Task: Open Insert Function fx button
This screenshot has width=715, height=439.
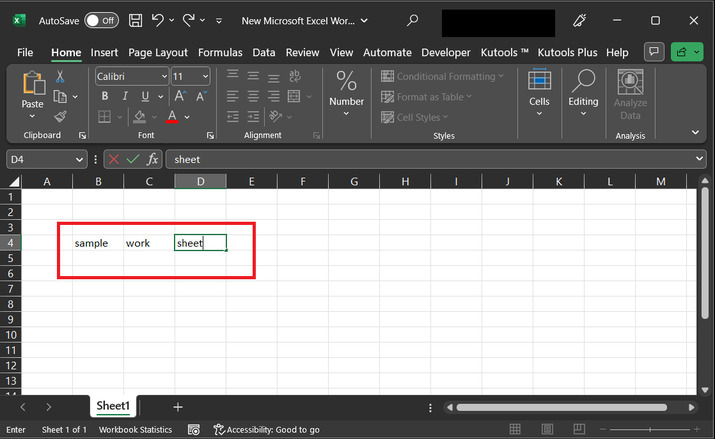Action: pos(152,159)
